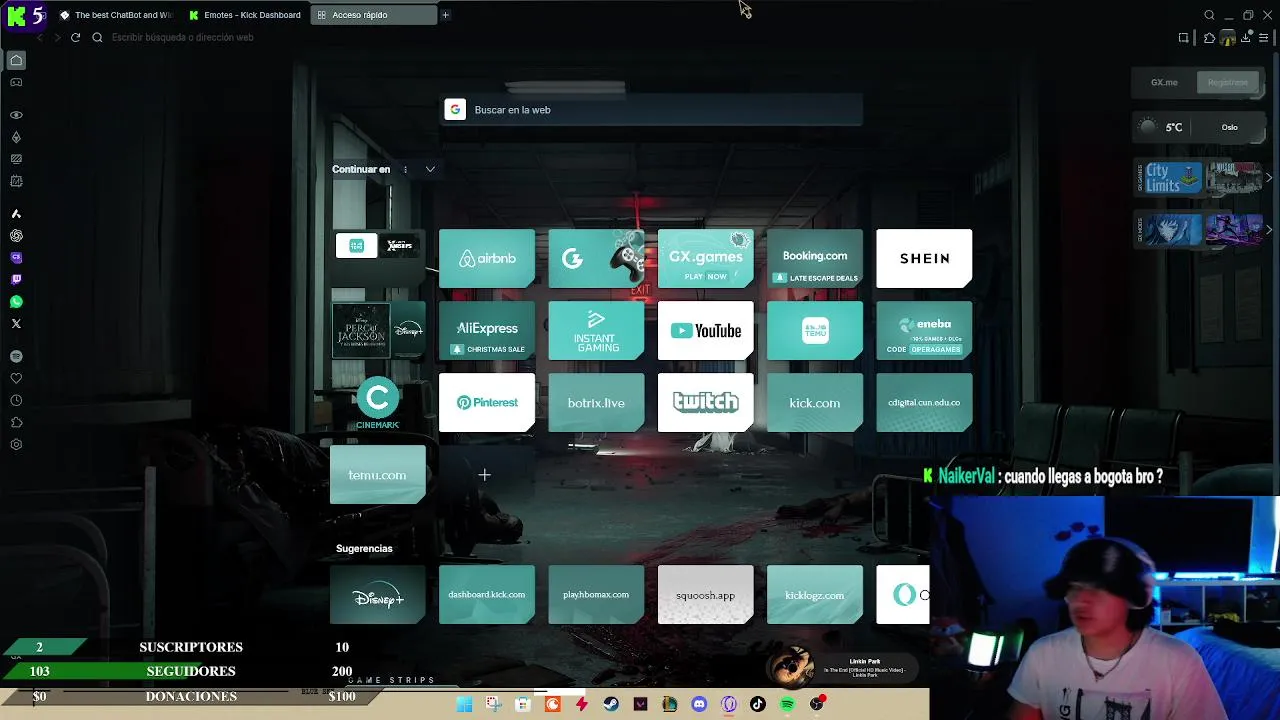Switch to The best ChatBot tab
The width and height of the screenshot is (1280, 720).
tap(115, 15)
